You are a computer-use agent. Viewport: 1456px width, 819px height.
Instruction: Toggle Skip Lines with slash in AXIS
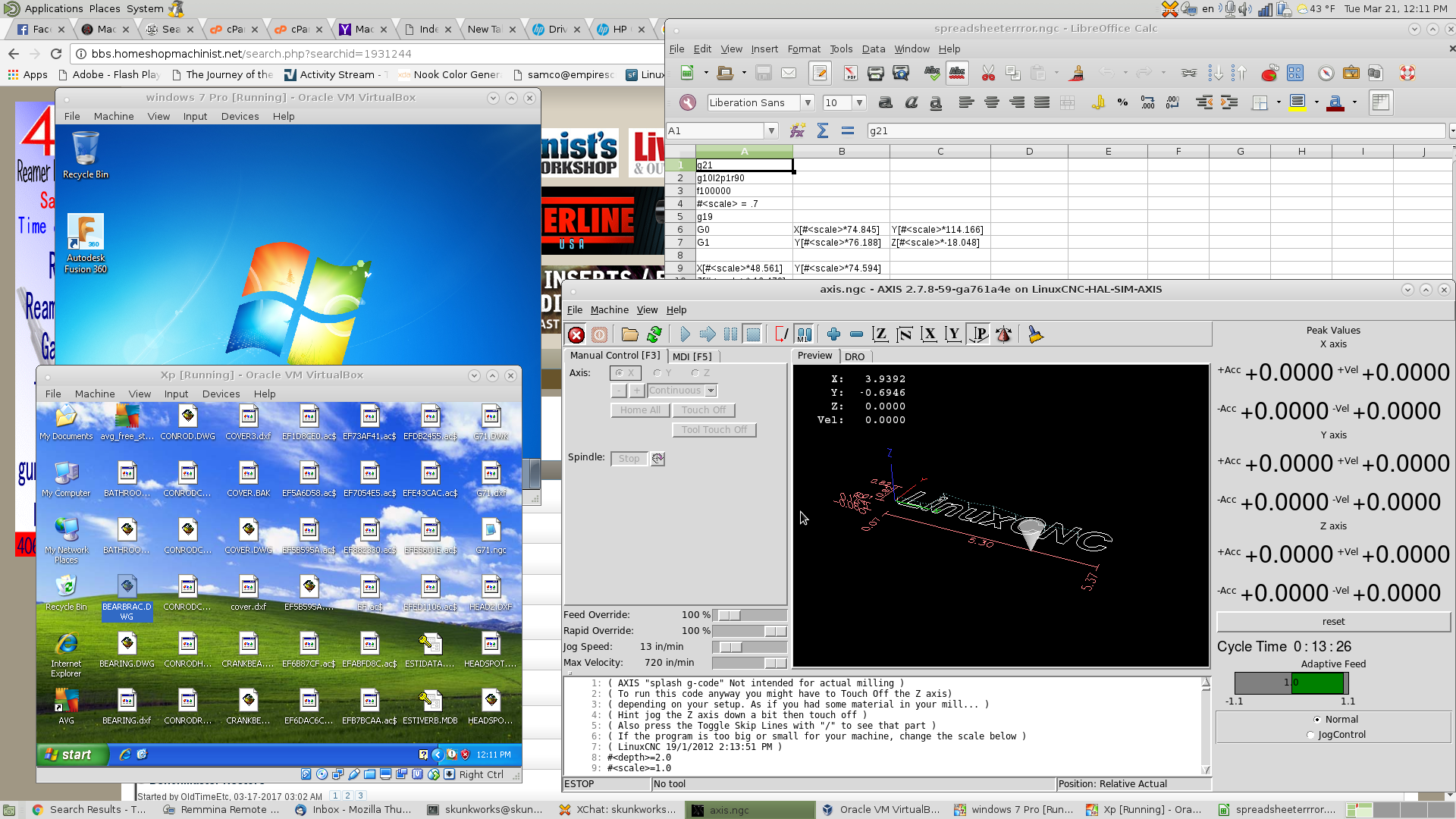[781, 334]
